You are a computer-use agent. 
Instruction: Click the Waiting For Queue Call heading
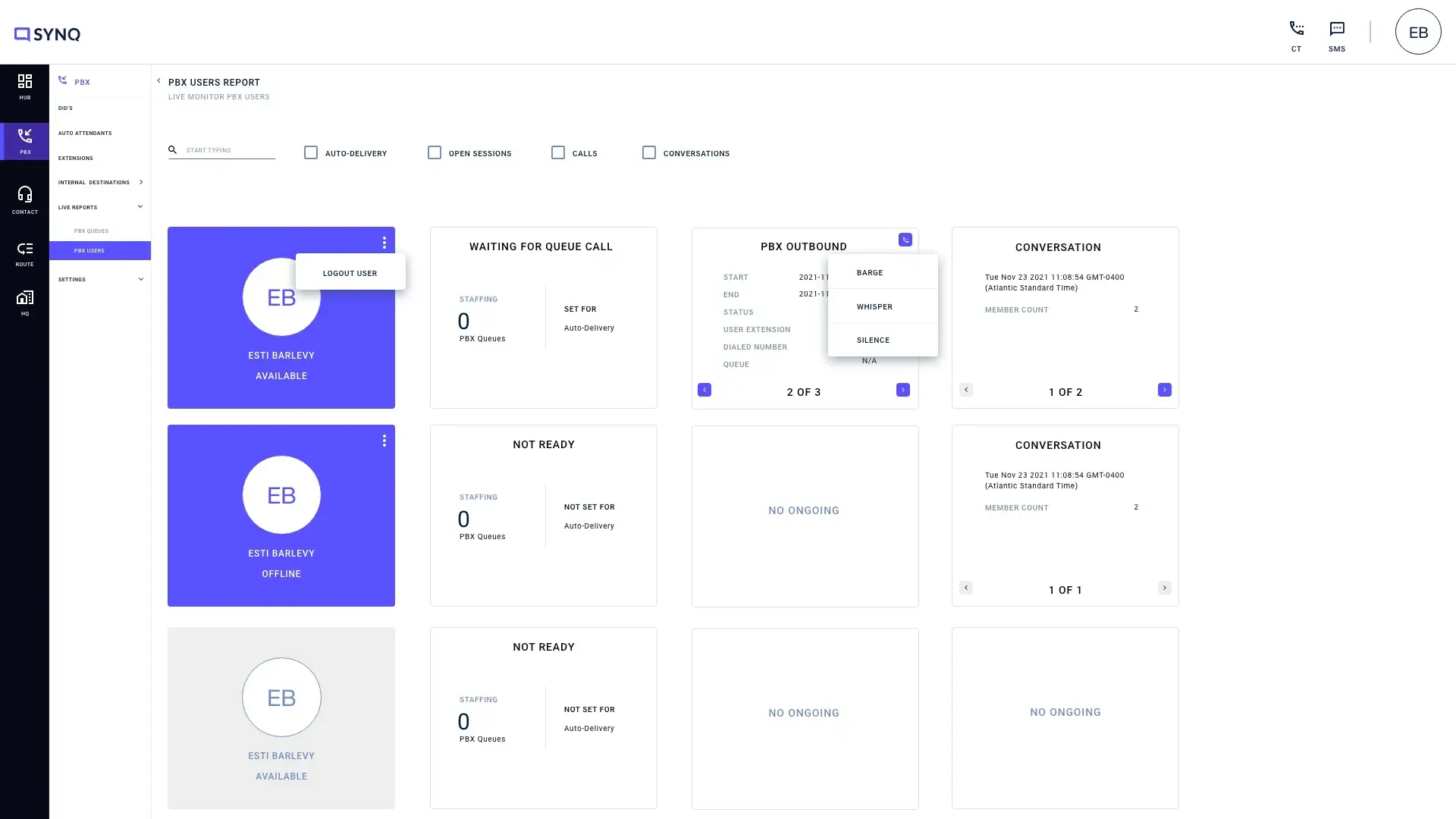pyautogui.click(x=541, y=246)
